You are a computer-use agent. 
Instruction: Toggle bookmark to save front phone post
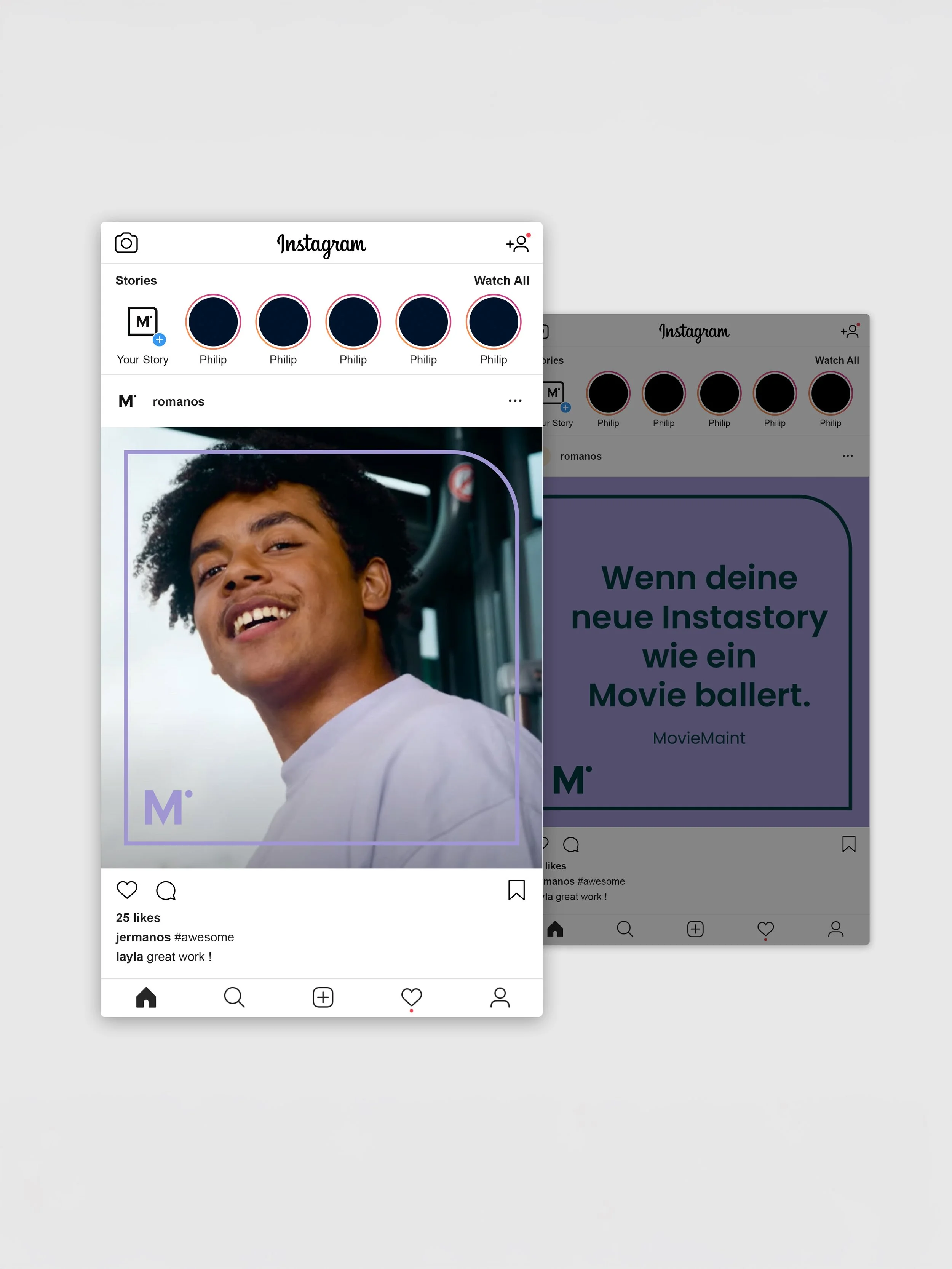[x=516, y=890]
